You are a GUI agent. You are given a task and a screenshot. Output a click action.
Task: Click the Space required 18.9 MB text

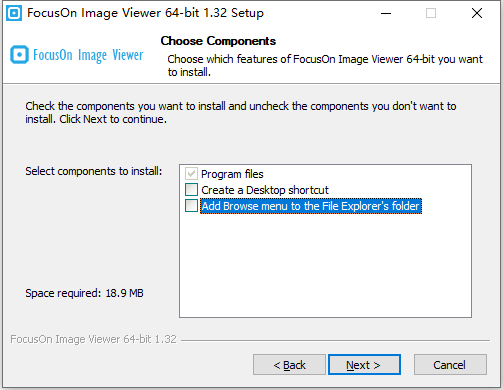[x=84, y=293]
